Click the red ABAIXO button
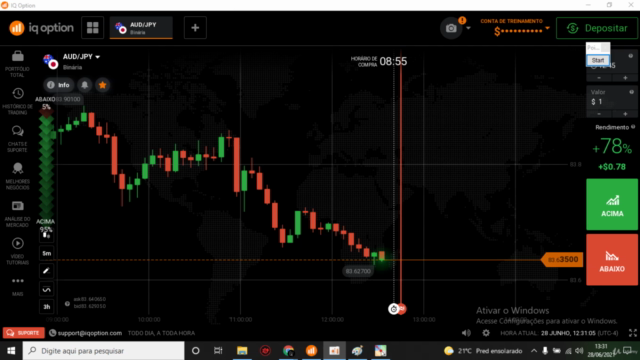Viewport: 640px width, 360px height. click(612, 260)
